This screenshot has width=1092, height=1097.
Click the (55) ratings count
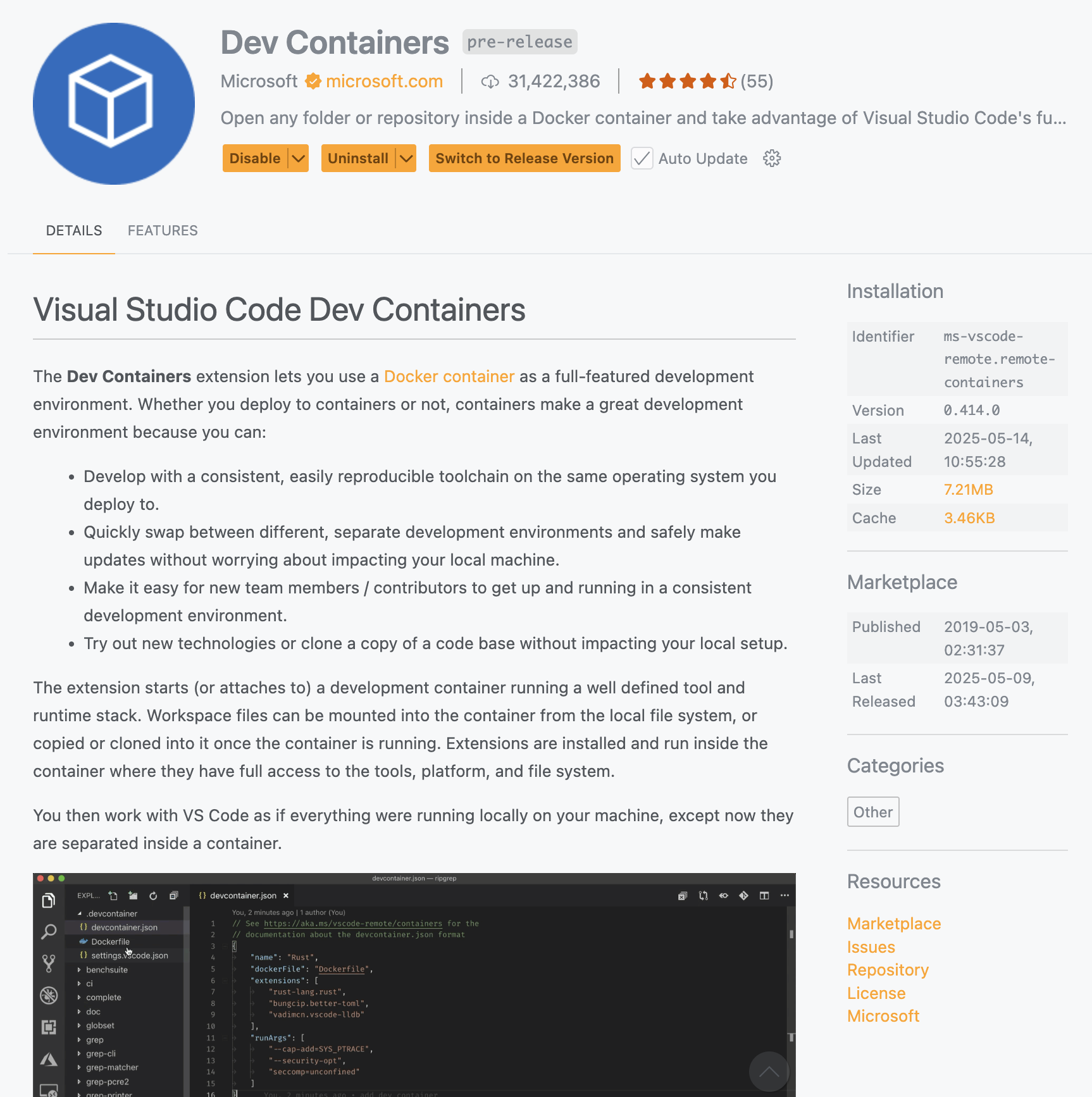(757, 81)
